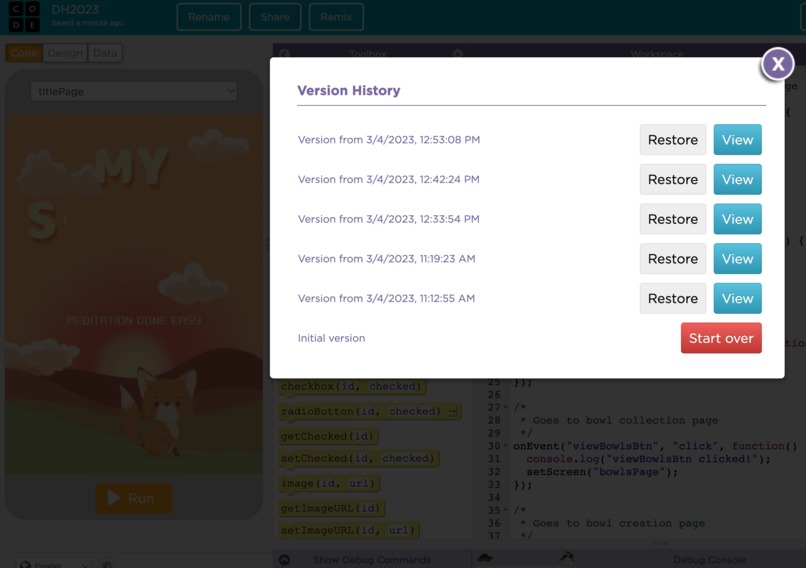Click the rabbit fast speed icon
The width and height of the screenshot is (806, 568).
[x=566, y=558]
